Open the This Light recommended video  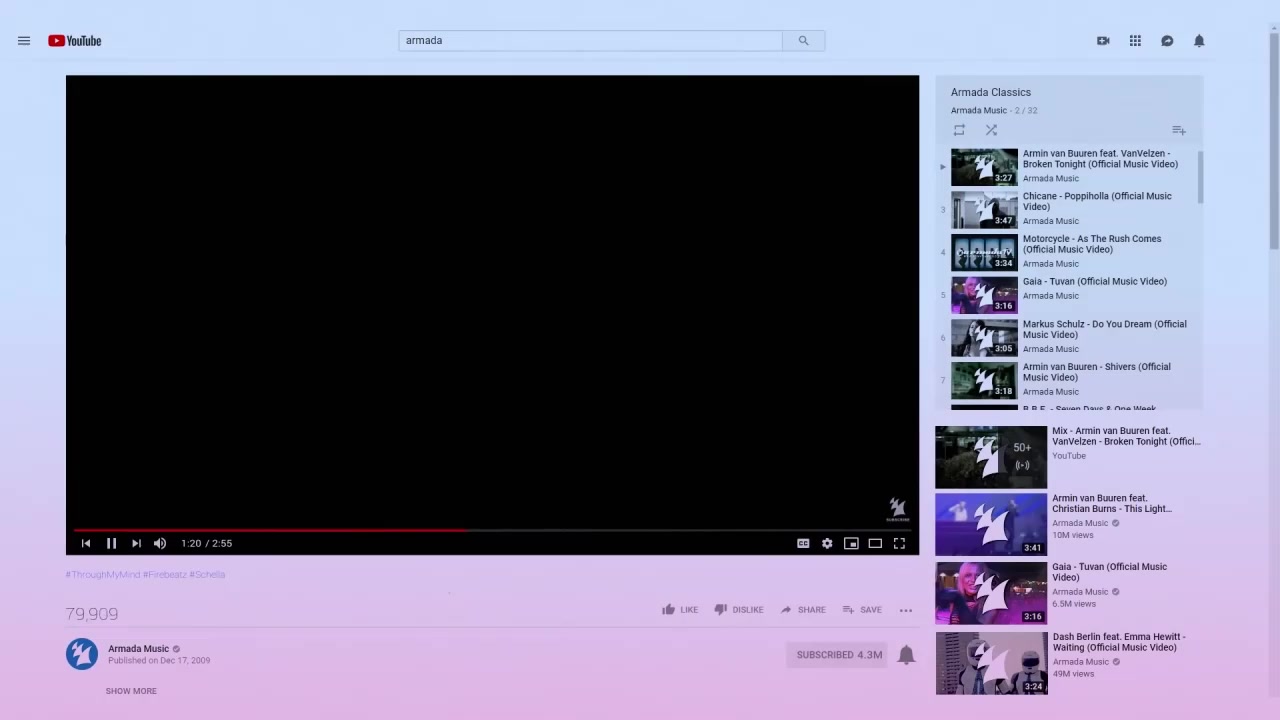pos(1069,524)
